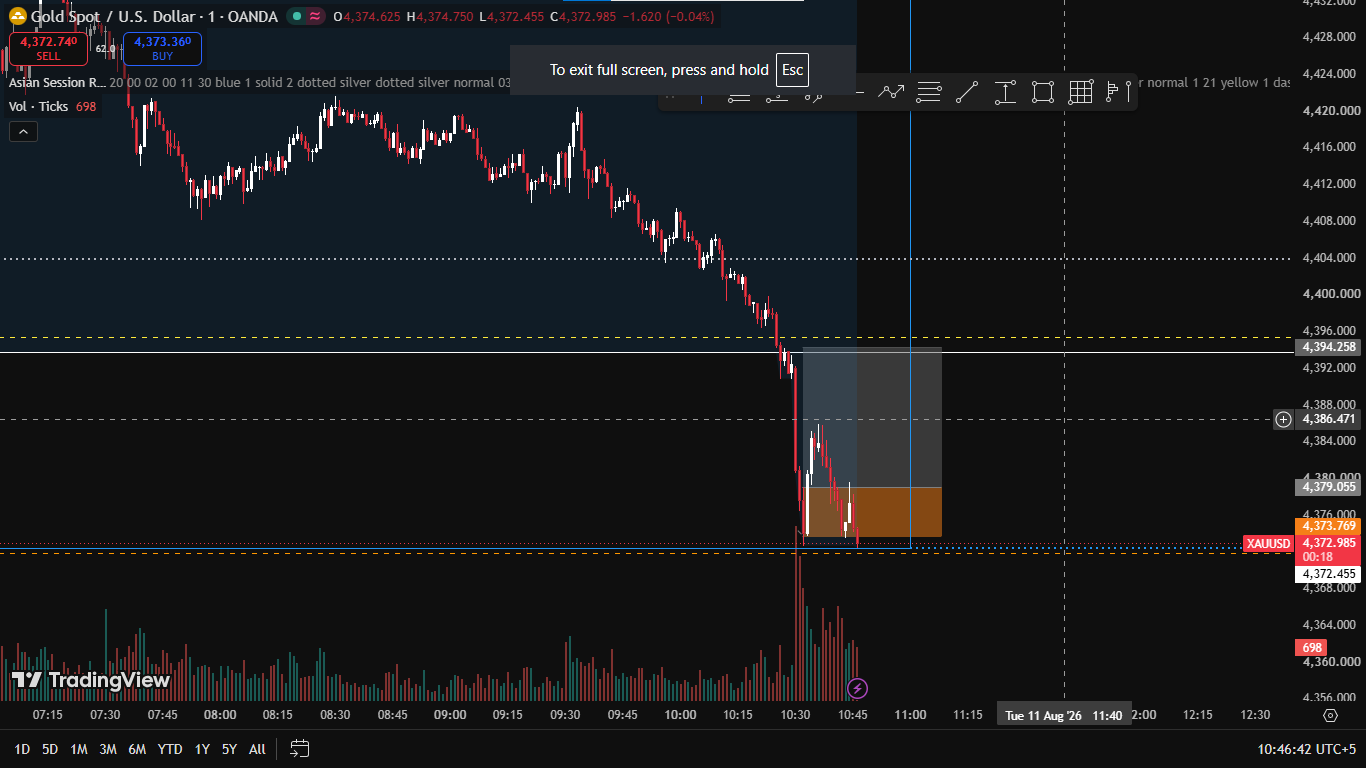Select the grid box drawing tool
1366x768 pixels.
pos(1081,92)
